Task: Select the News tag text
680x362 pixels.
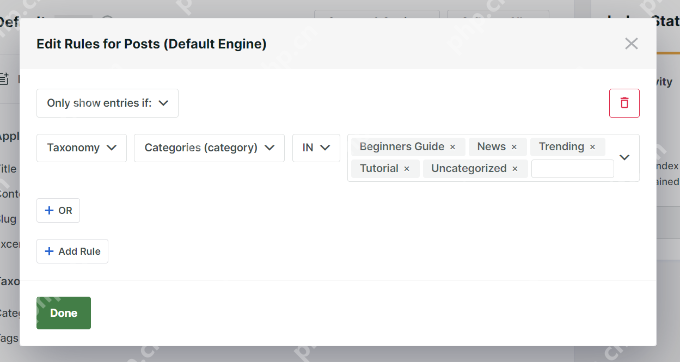Action: pyautogui.click(x=491, y=147)
